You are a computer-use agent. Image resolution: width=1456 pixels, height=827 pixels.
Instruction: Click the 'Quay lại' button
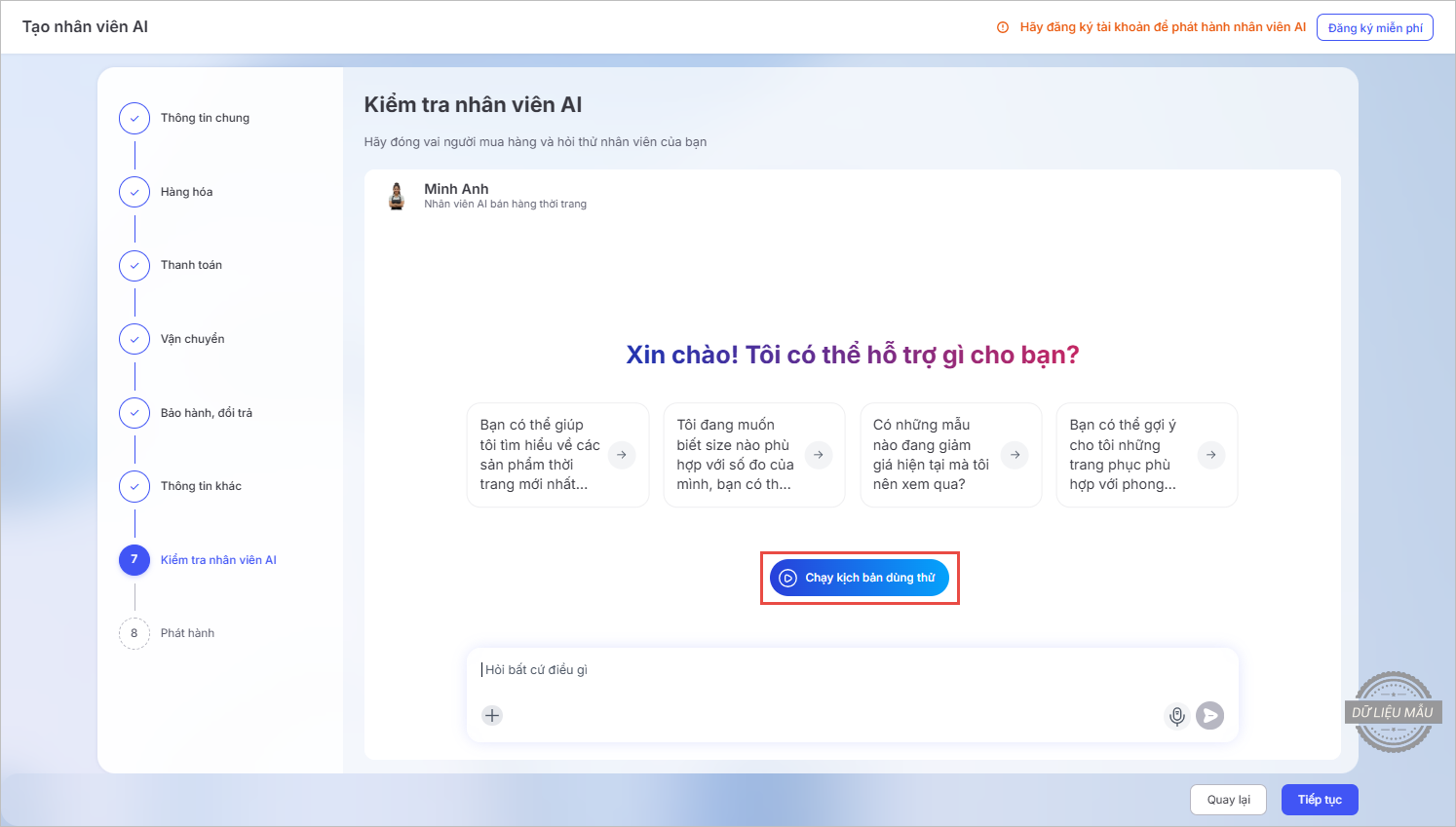(1228, 800)
